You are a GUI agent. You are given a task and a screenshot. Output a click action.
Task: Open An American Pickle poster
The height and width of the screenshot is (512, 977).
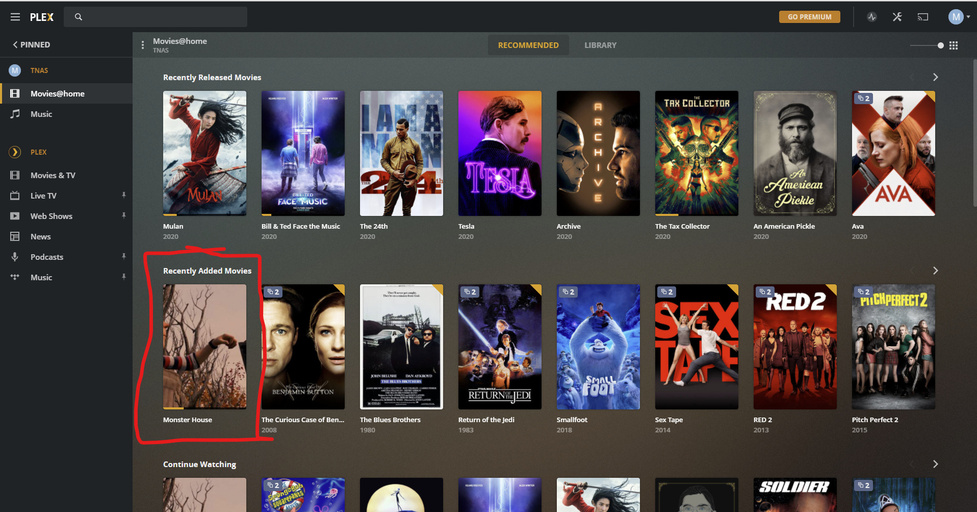coord(795,153)
